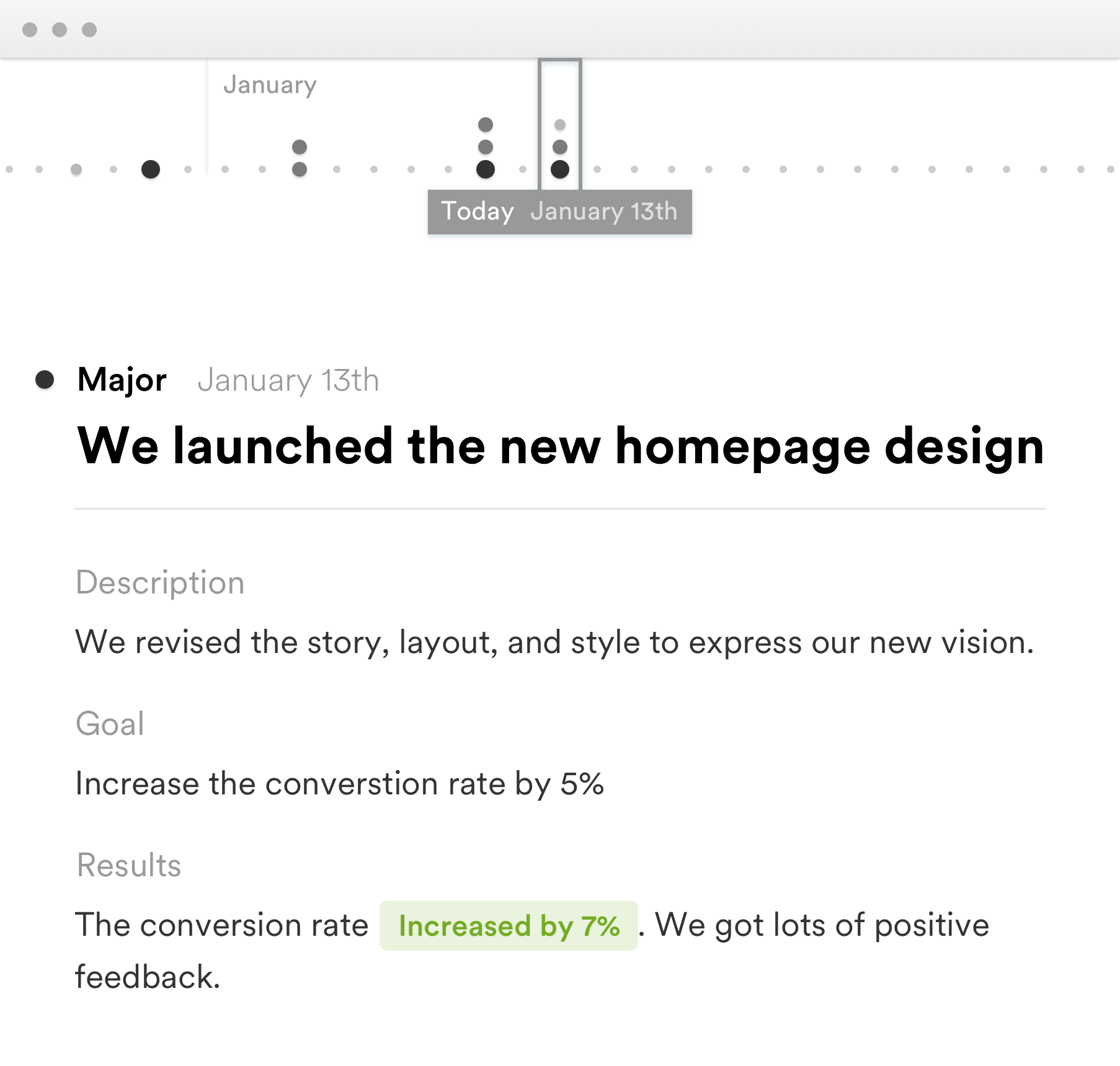Screen dimensions: 1120x1066
Task: Click the dark bullet icon beside "Major"
Action: pos(45,380)
